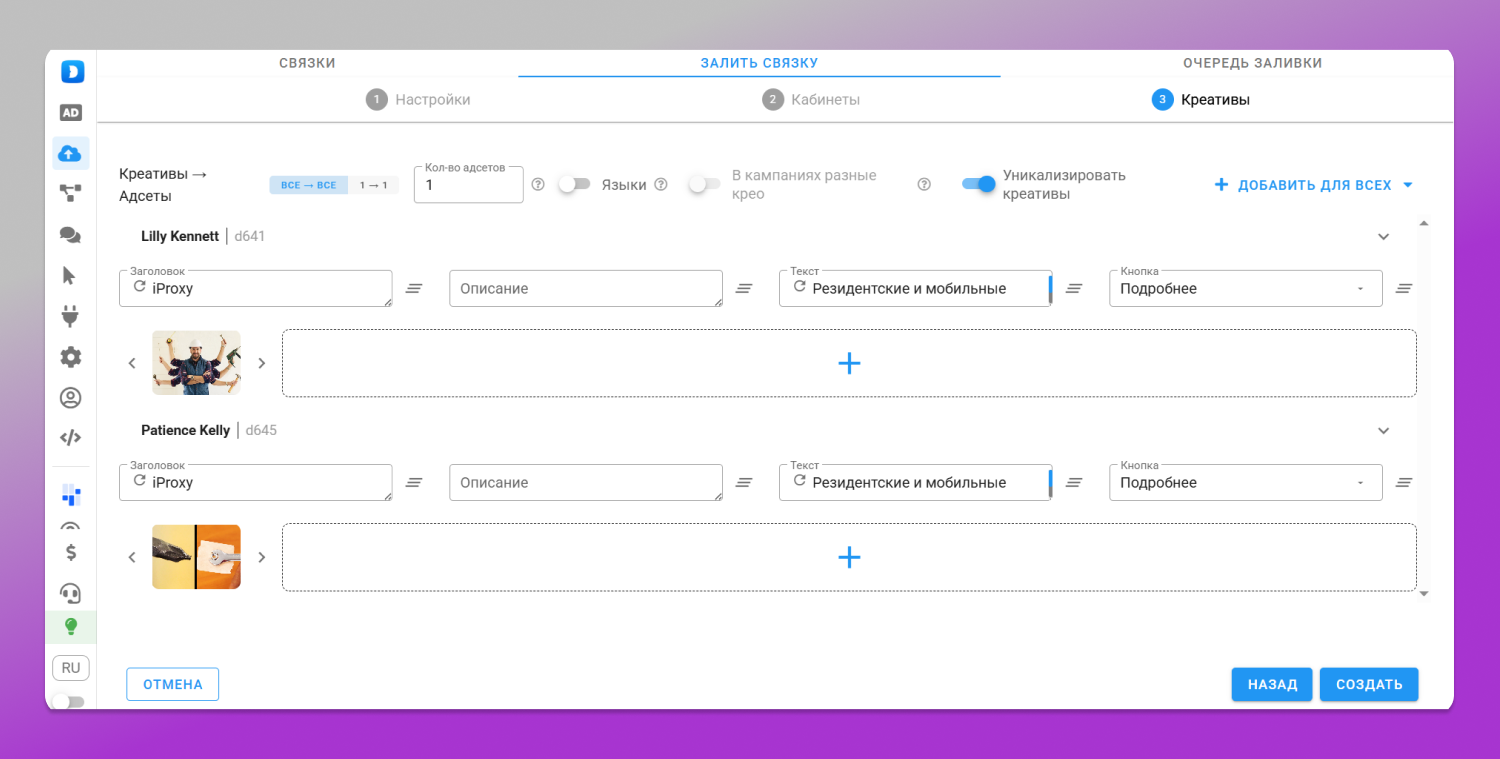Open the cloud upload sidebar icon
Screen dimensions: 1500x759
click(70, 153)
